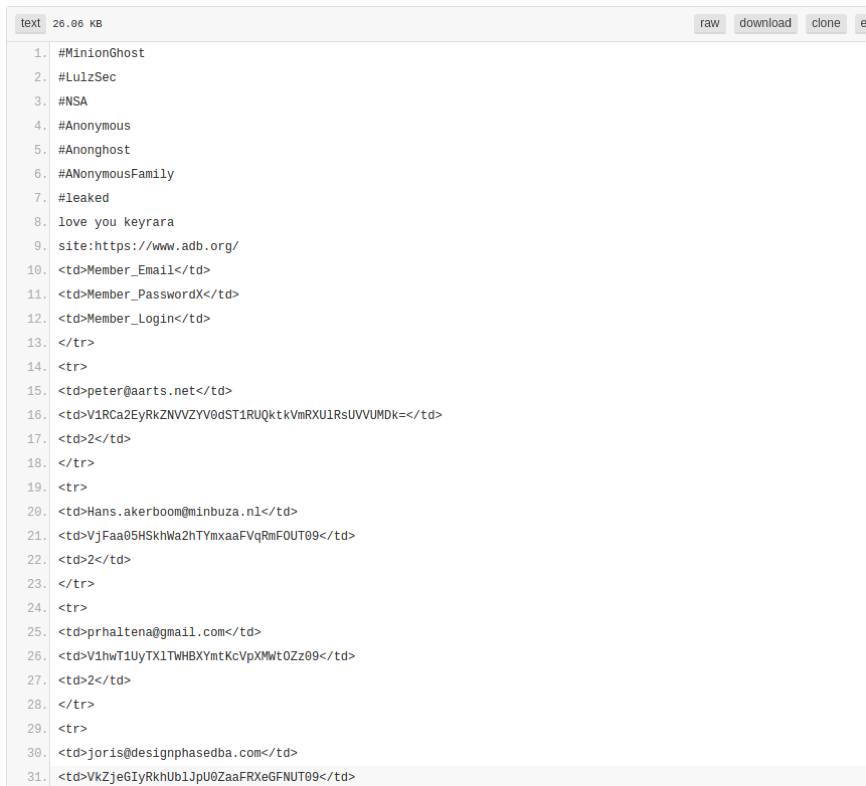
Task: Click the download button
Action: 765,23
